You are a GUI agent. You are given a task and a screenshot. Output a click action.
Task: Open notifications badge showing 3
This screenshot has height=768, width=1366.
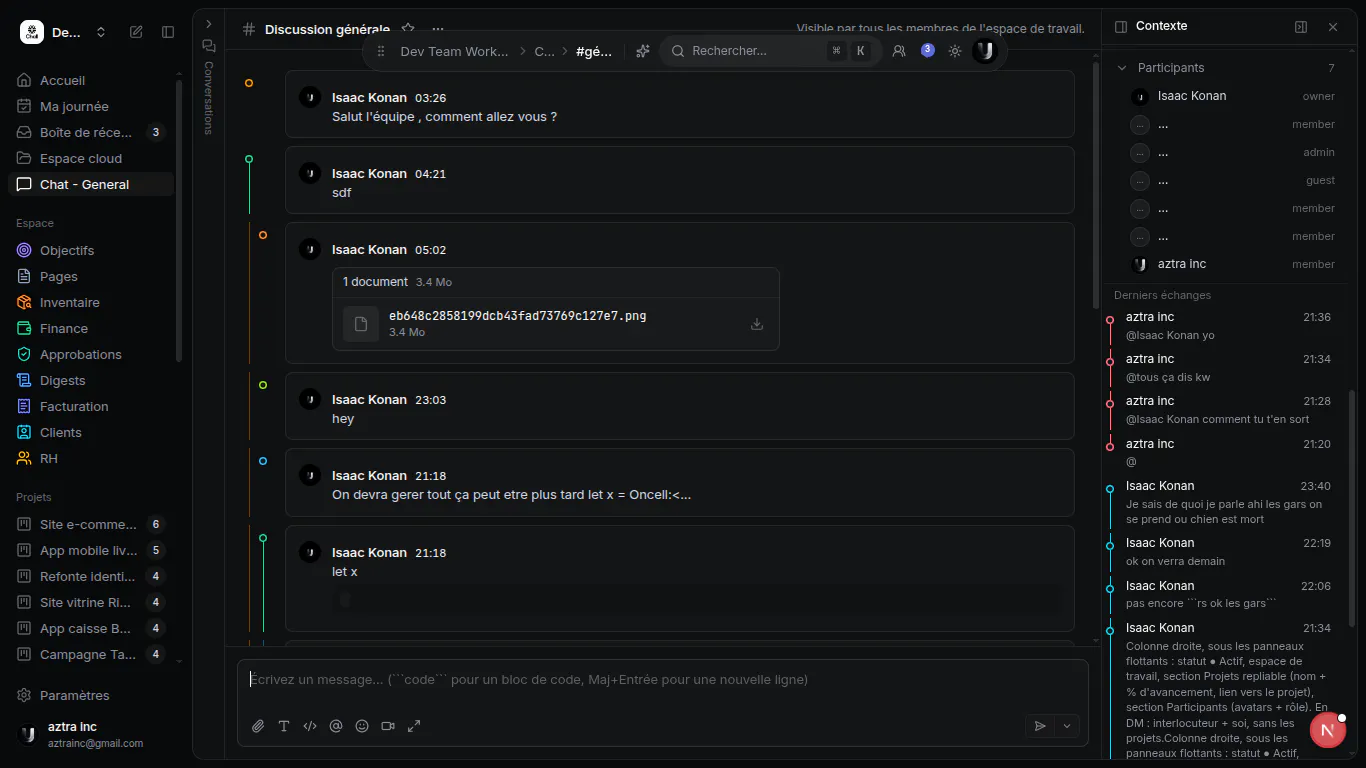pyautogui.click(x=928, y=50)
